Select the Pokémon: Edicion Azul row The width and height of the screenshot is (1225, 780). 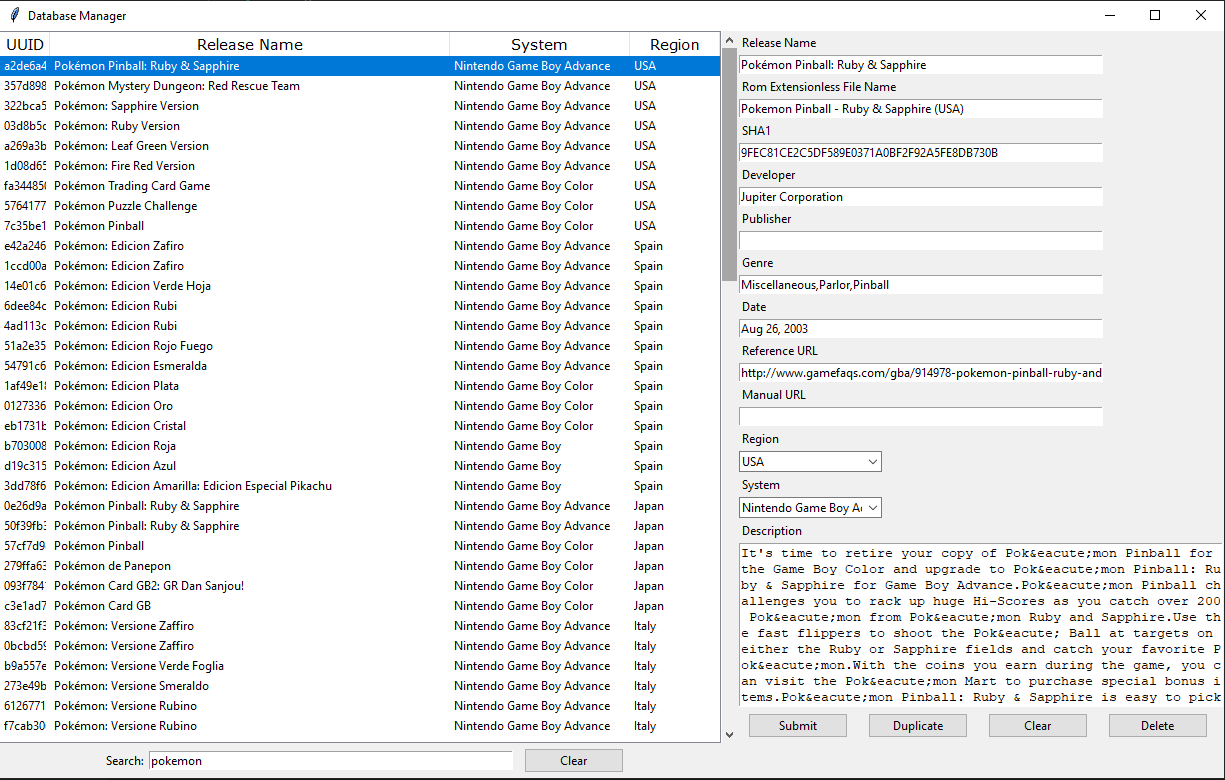point(360,466)
